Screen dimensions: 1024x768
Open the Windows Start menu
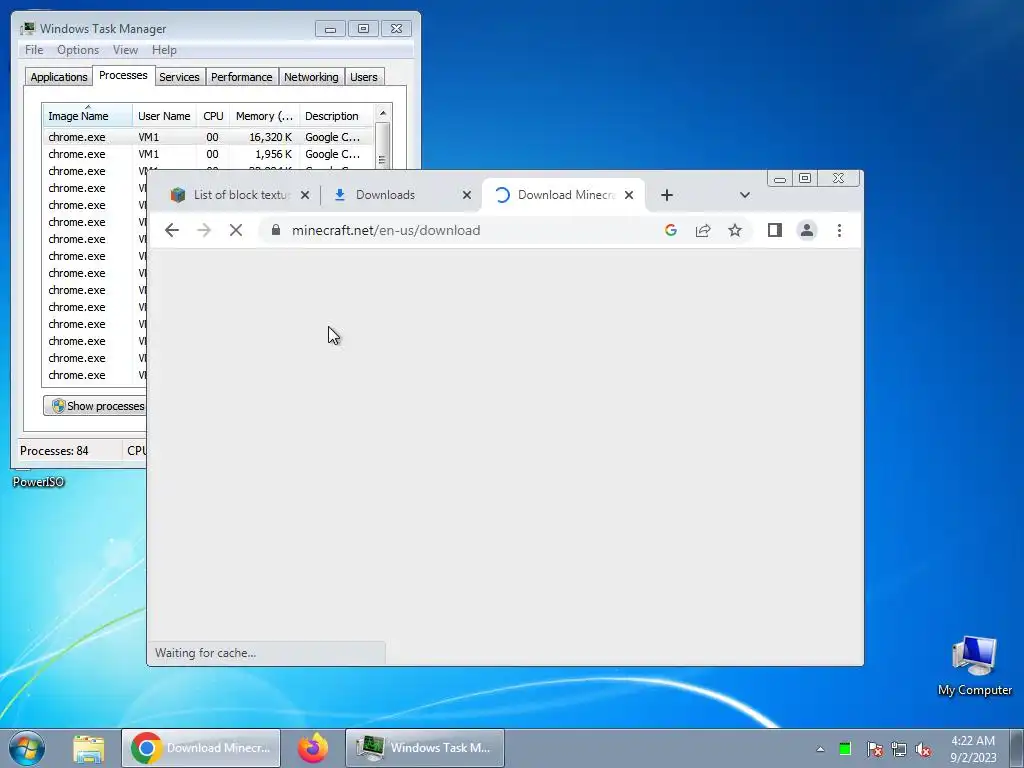(x=27, y=748)
